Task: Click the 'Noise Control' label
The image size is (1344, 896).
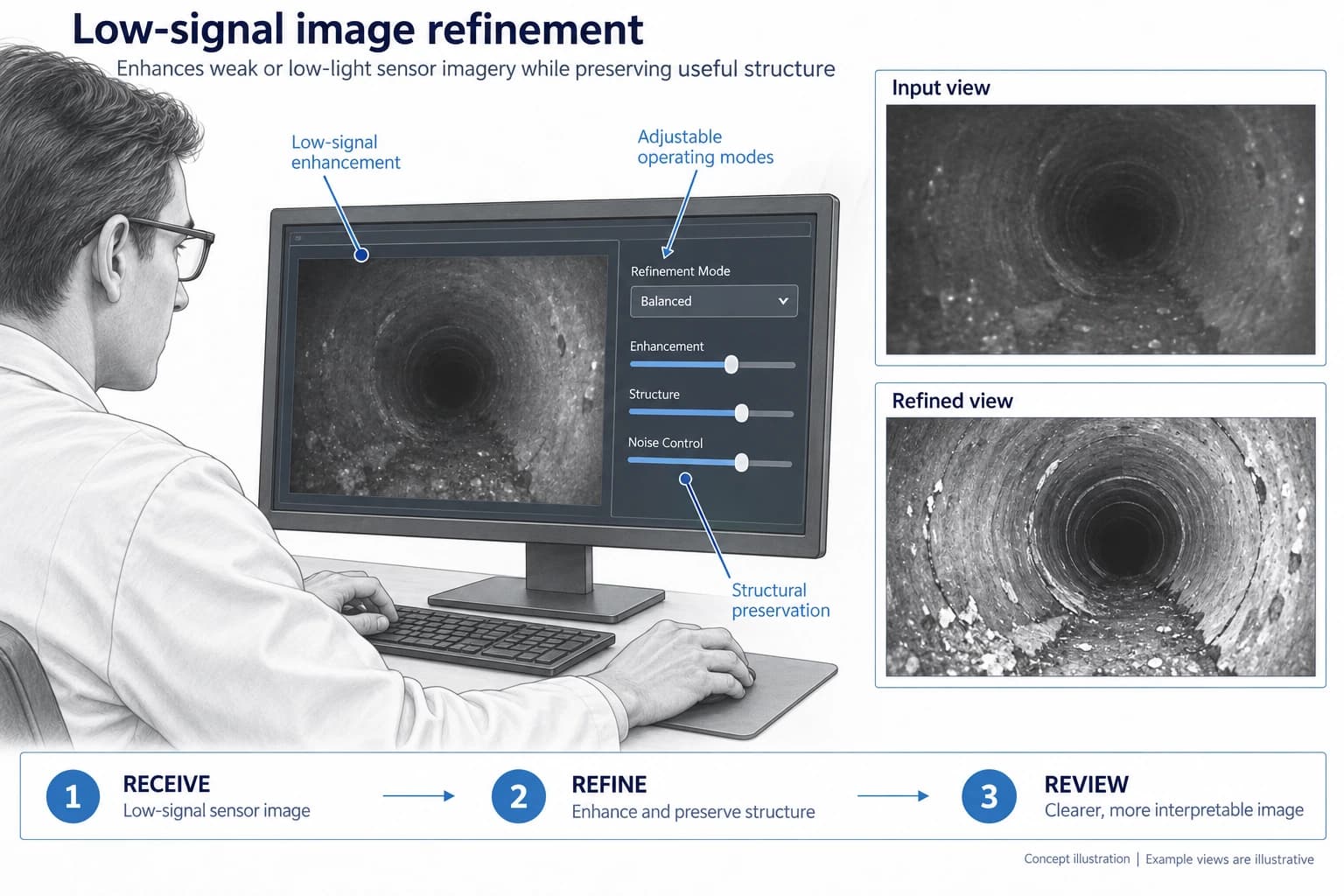Action: (665, 443)
